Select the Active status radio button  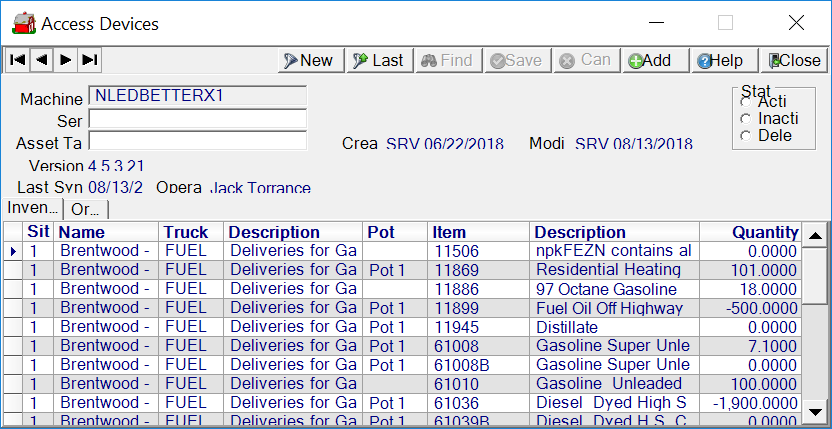point(745,101)
